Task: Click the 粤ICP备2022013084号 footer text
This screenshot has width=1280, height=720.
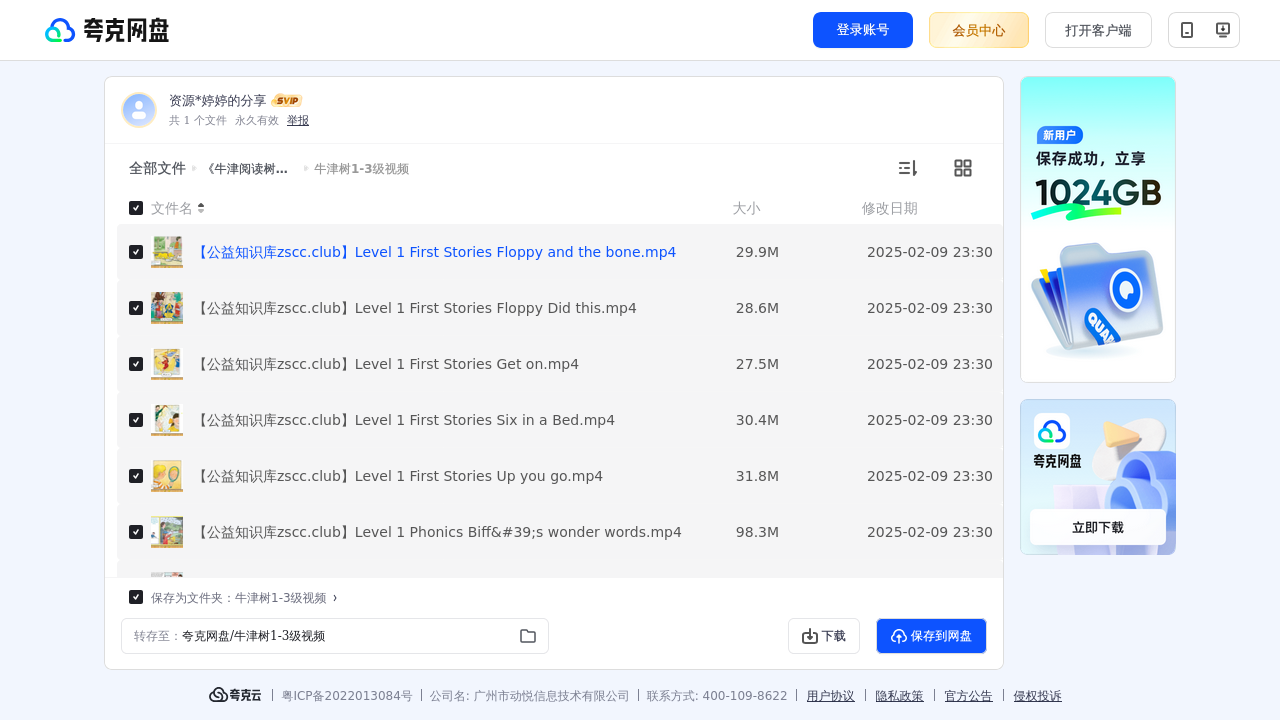Action: click(347, 696)
